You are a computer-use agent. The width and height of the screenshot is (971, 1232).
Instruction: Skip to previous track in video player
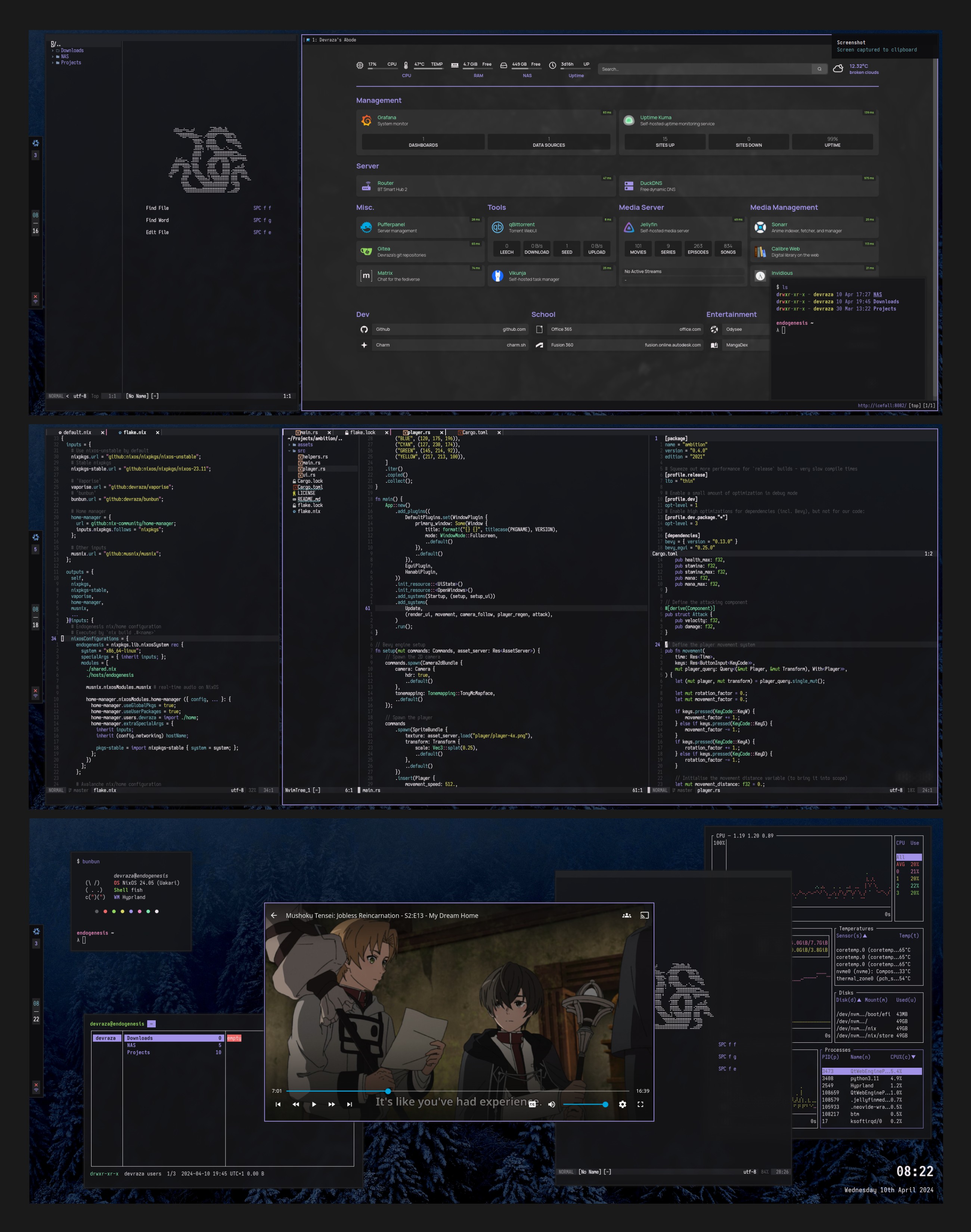pyautogui.click(x=278, y=1104)
